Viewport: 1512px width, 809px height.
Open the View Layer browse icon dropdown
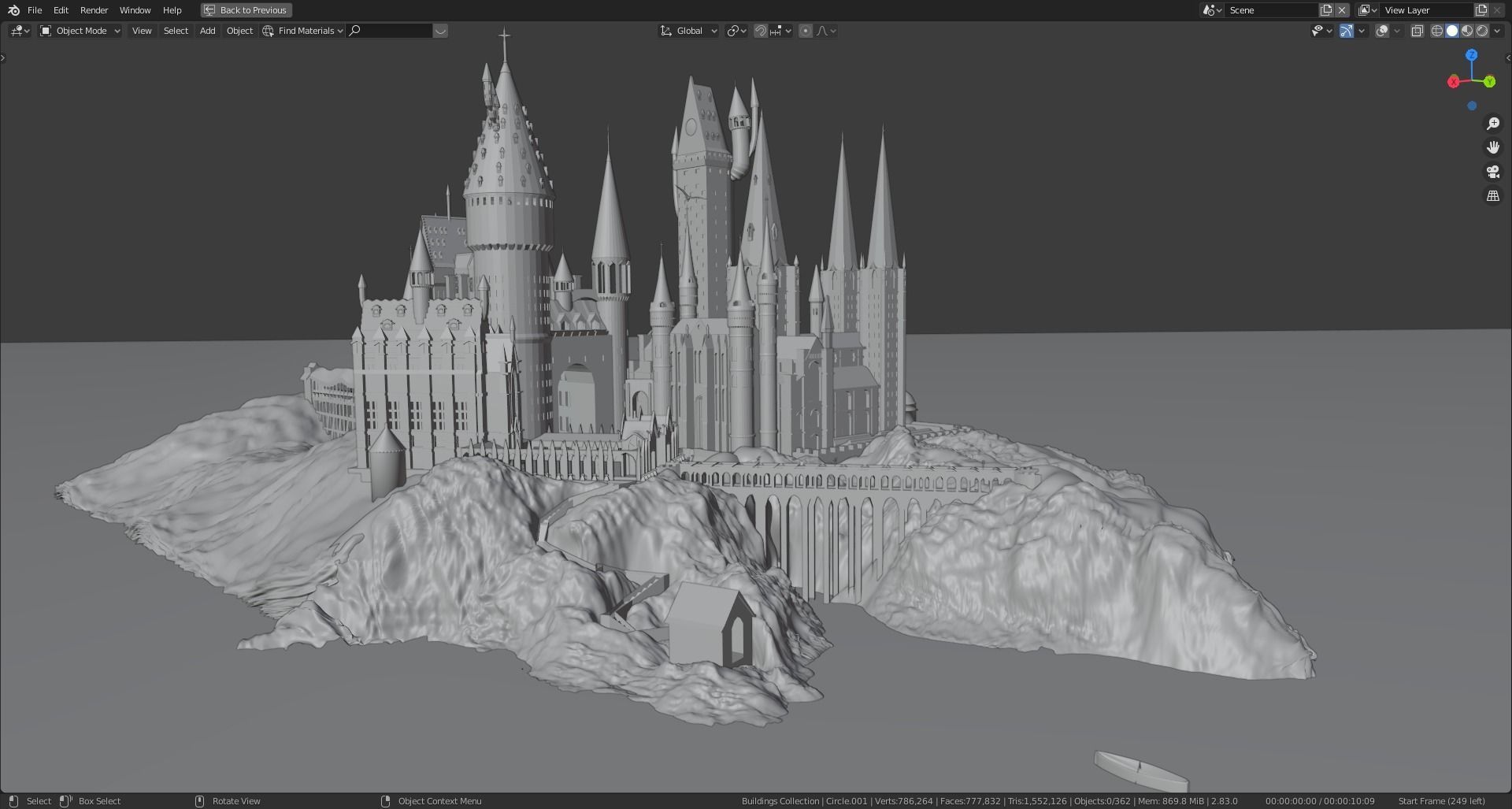tap(1368, 10)
